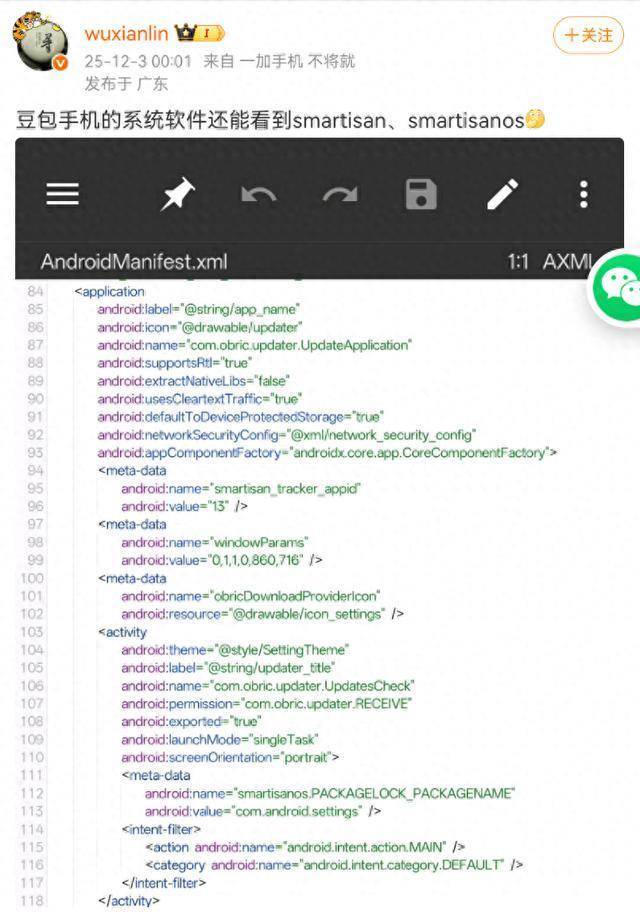Open the three-dot more options menu
640x916 pixels.
click(583, 194)
